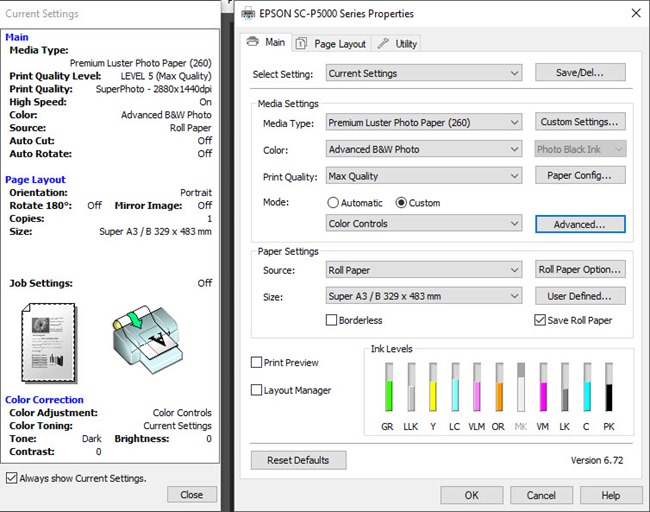Open the paper Source dropdown

tap(424, 270)
